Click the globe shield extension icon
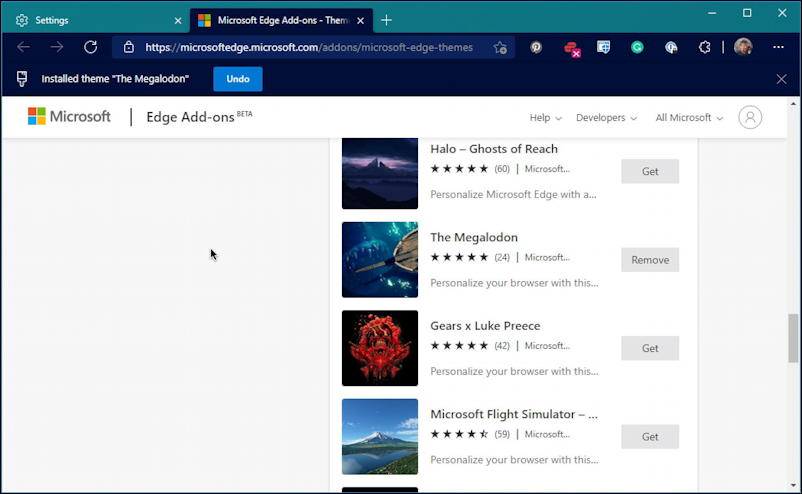This screenshot has width=802, height=494. (671, 48)
